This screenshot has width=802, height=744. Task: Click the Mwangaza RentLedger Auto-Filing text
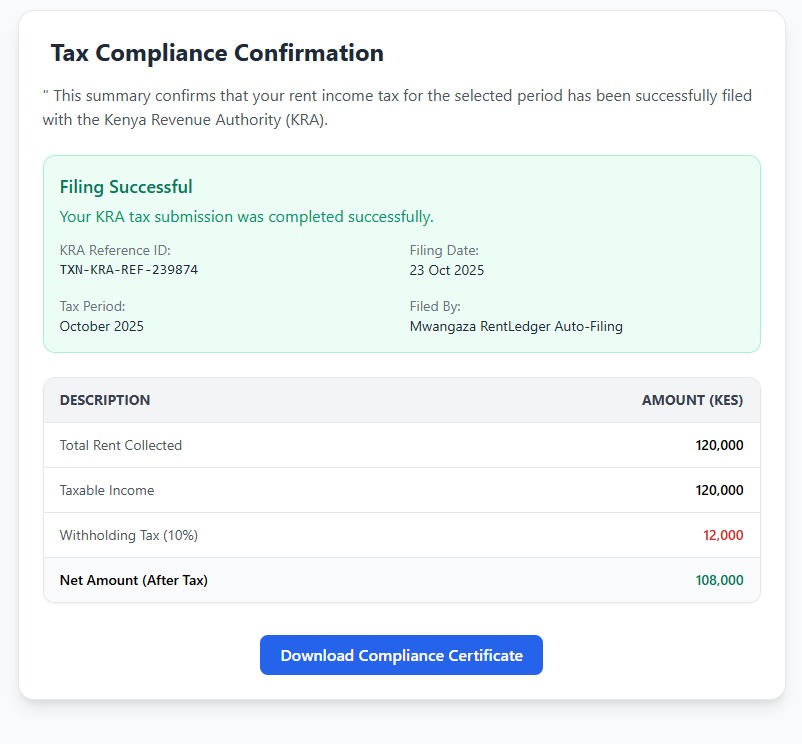point(516,326)
